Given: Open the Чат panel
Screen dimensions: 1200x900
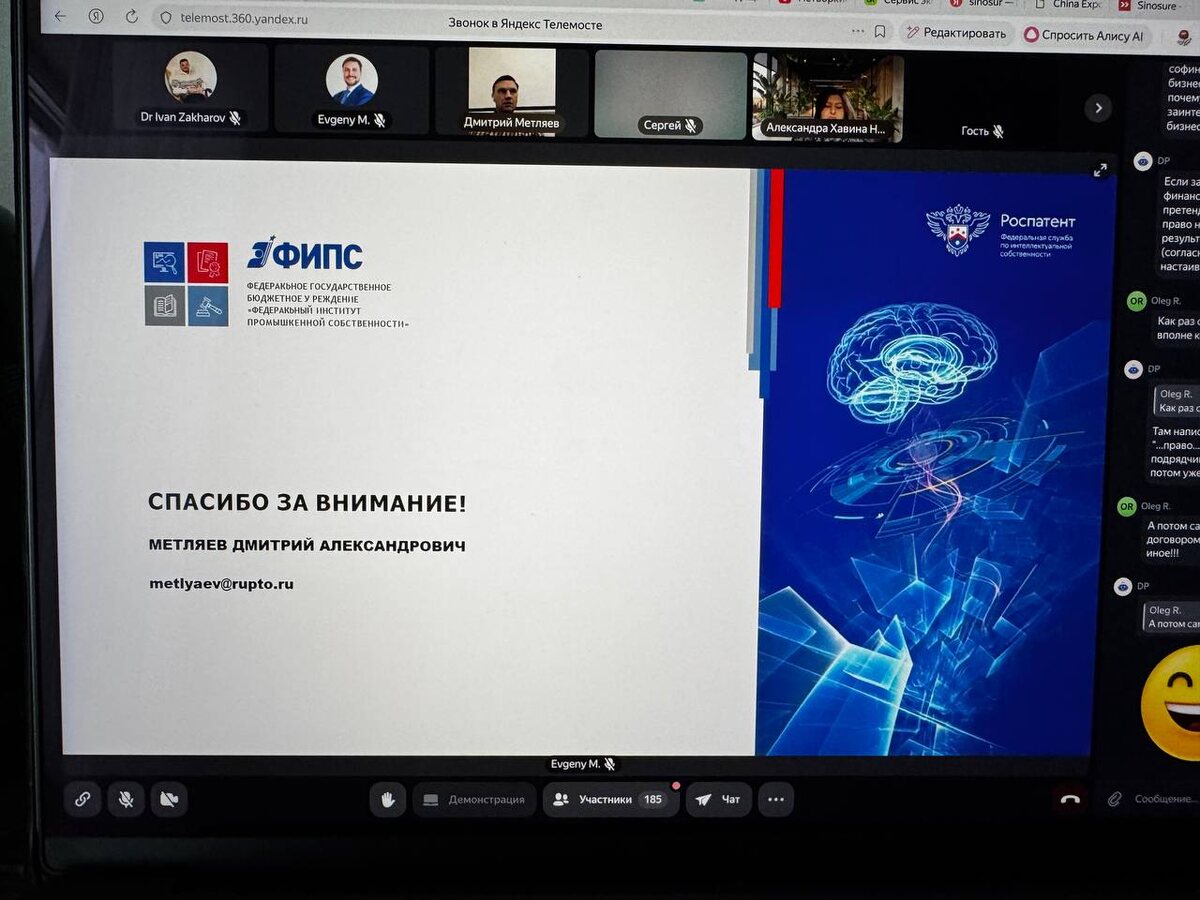Looking at the screenshot, I should pyautogui.click(x=718, y=799).
